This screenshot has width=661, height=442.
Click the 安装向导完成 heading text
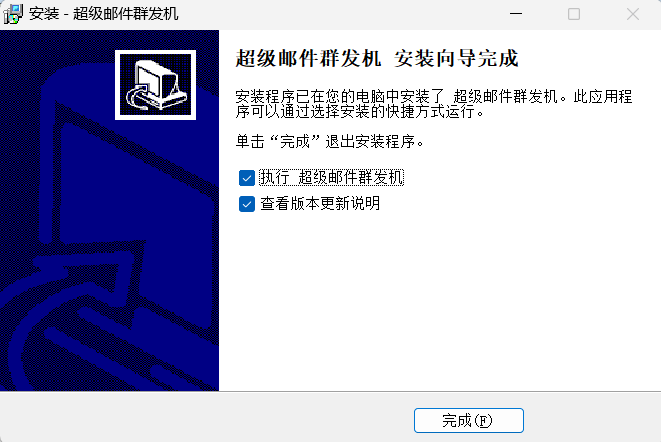456,58
